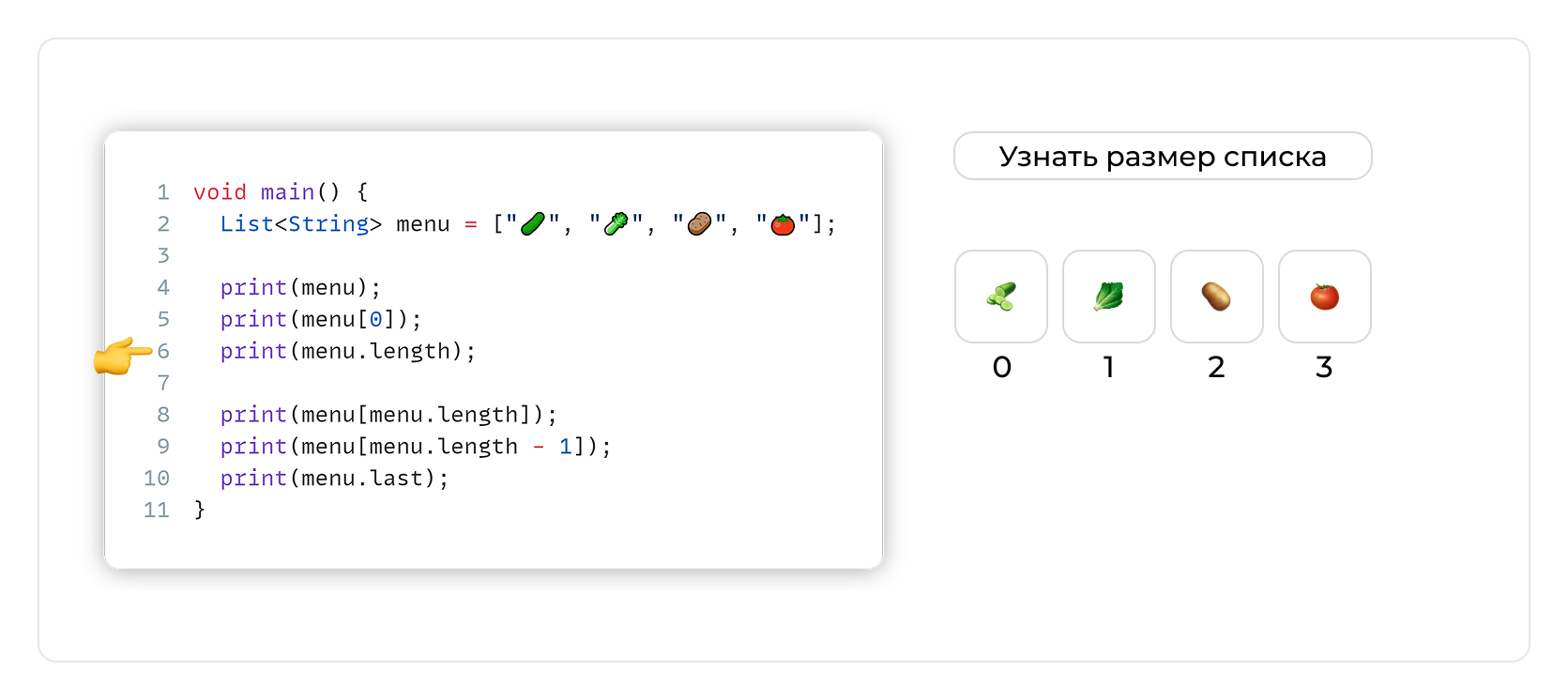Click the cucumber emoji in code
Viewport: 1568px width, 700px height.
click(x=532, y=224)
